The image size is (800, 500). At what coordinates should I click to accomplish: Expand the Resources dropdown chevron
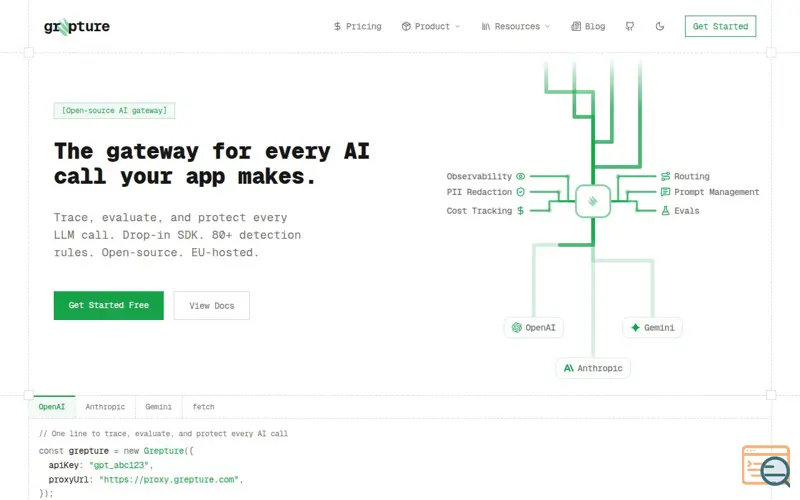click(547, 27)
